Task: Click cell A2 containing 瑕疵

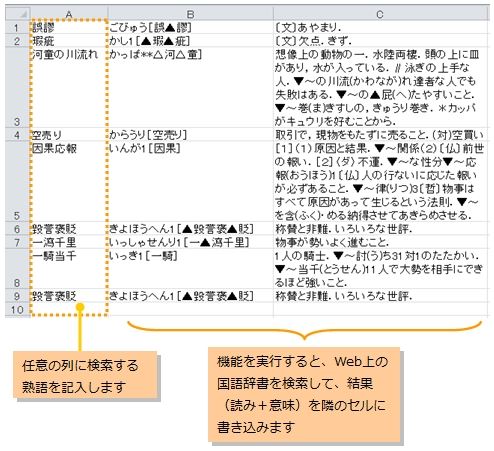Action: [x=69, y=41]
